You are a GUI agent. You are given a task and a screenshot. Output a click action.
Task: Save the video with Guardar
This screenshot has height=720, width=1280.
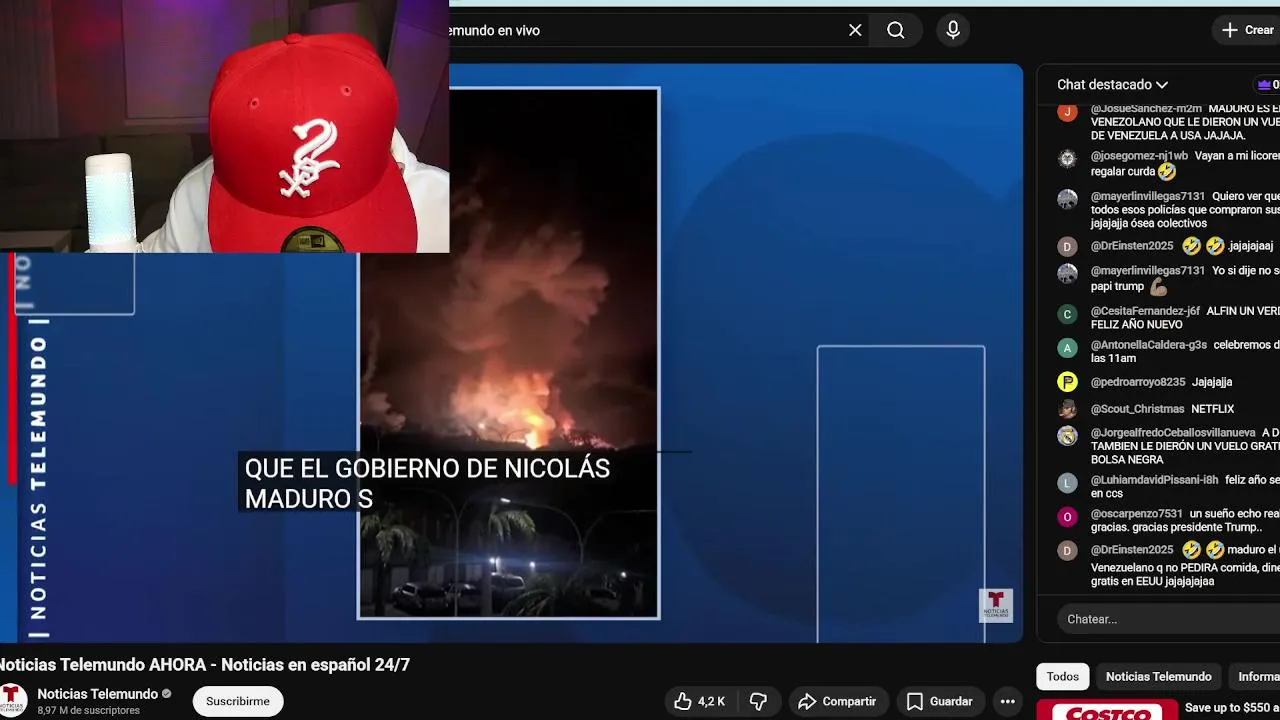940,702
